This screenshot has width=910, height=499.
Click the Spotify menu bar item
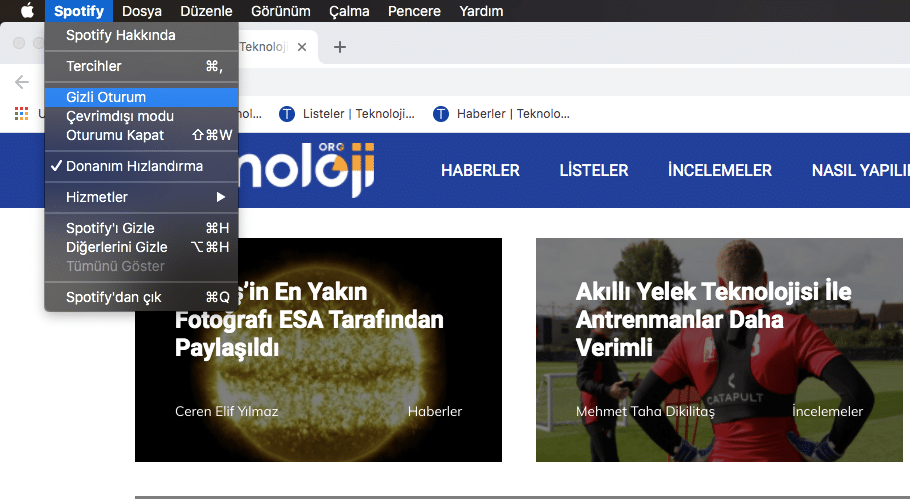click(79, 10)
